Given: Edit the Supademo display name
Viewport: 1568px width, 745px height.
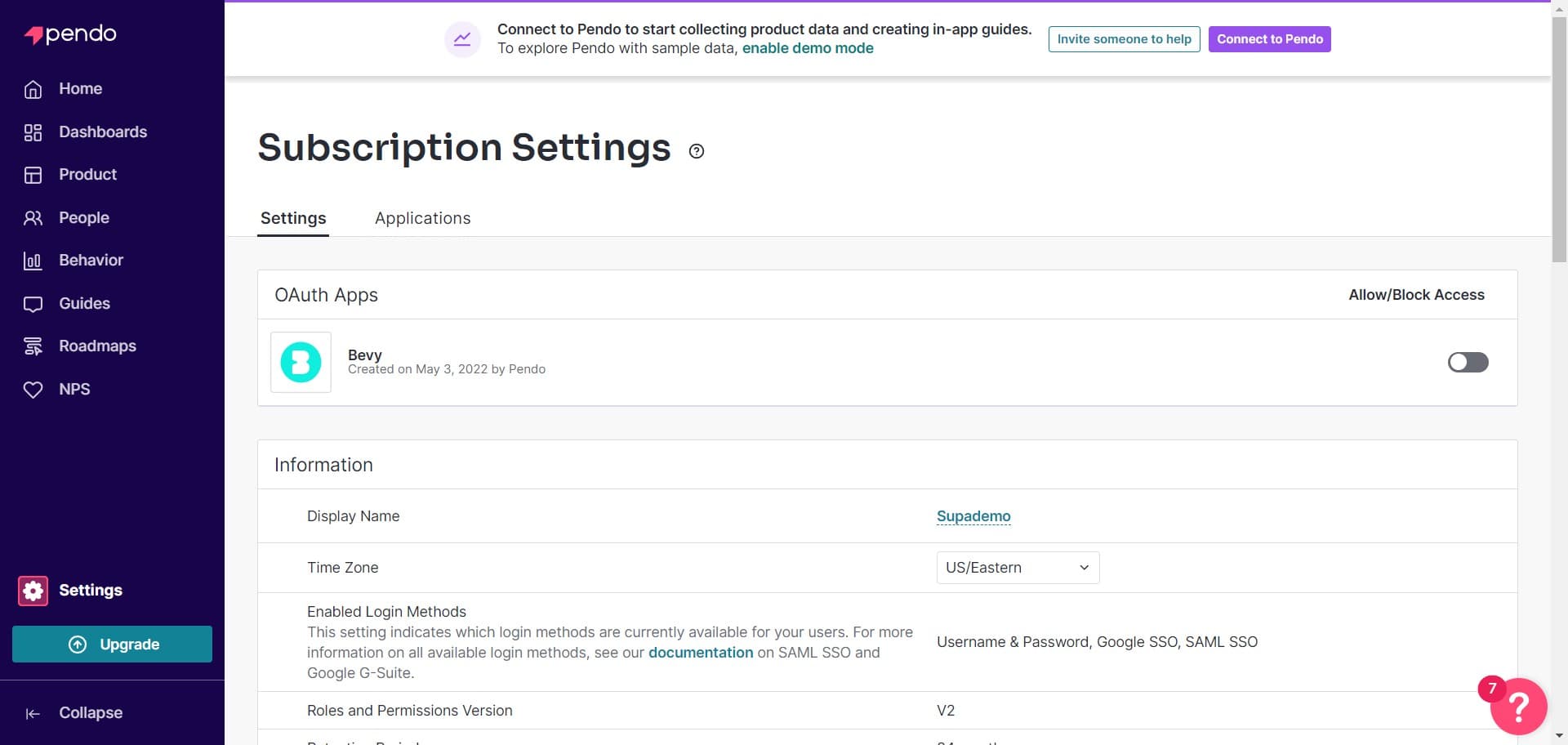Looking at the screenshot, I should (x=973, y=516).
